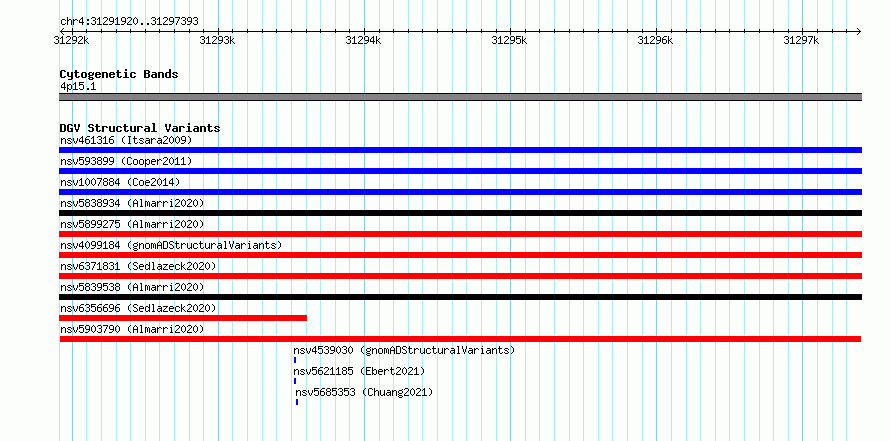Open nsv1007884 (Coe2014) variant label

pos(120,182)
